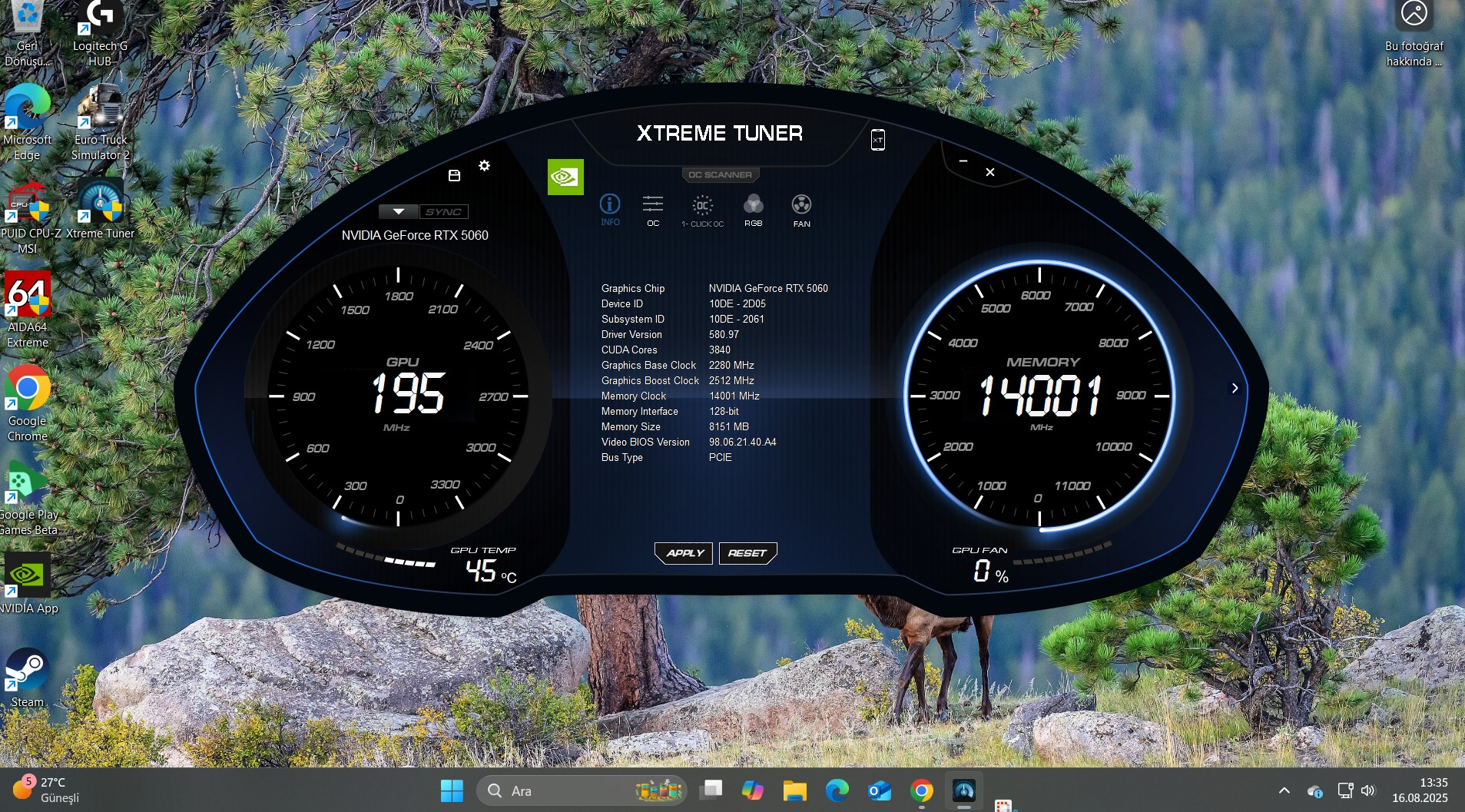Screen dimensions: 1465x812
Task: Select the Recycle Bin desktop icon
Action: [28, 34]
